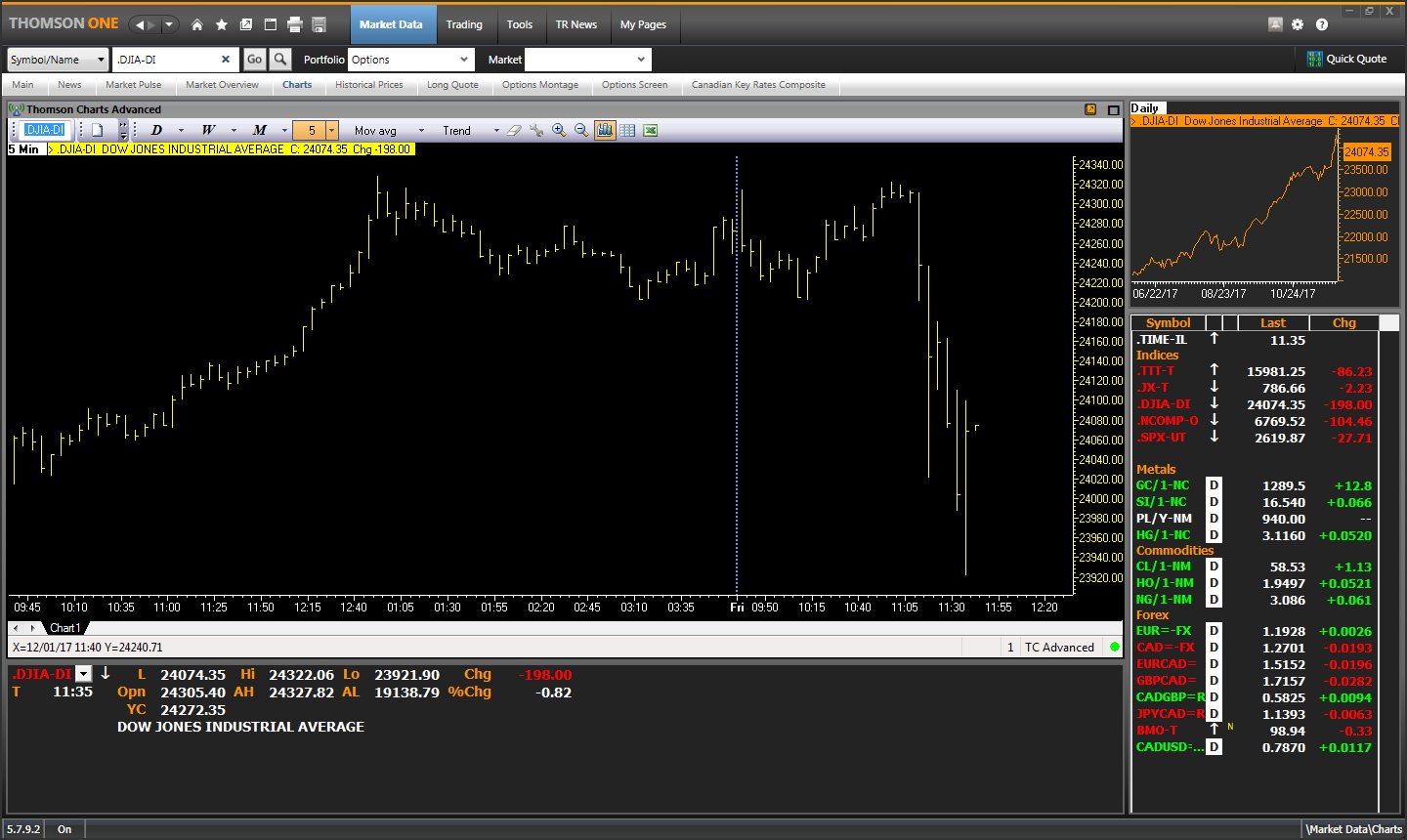Click the CL/1-NM crude symbol
Image resolution: width=1407 pixels, height=840 pixels.
1164,567
